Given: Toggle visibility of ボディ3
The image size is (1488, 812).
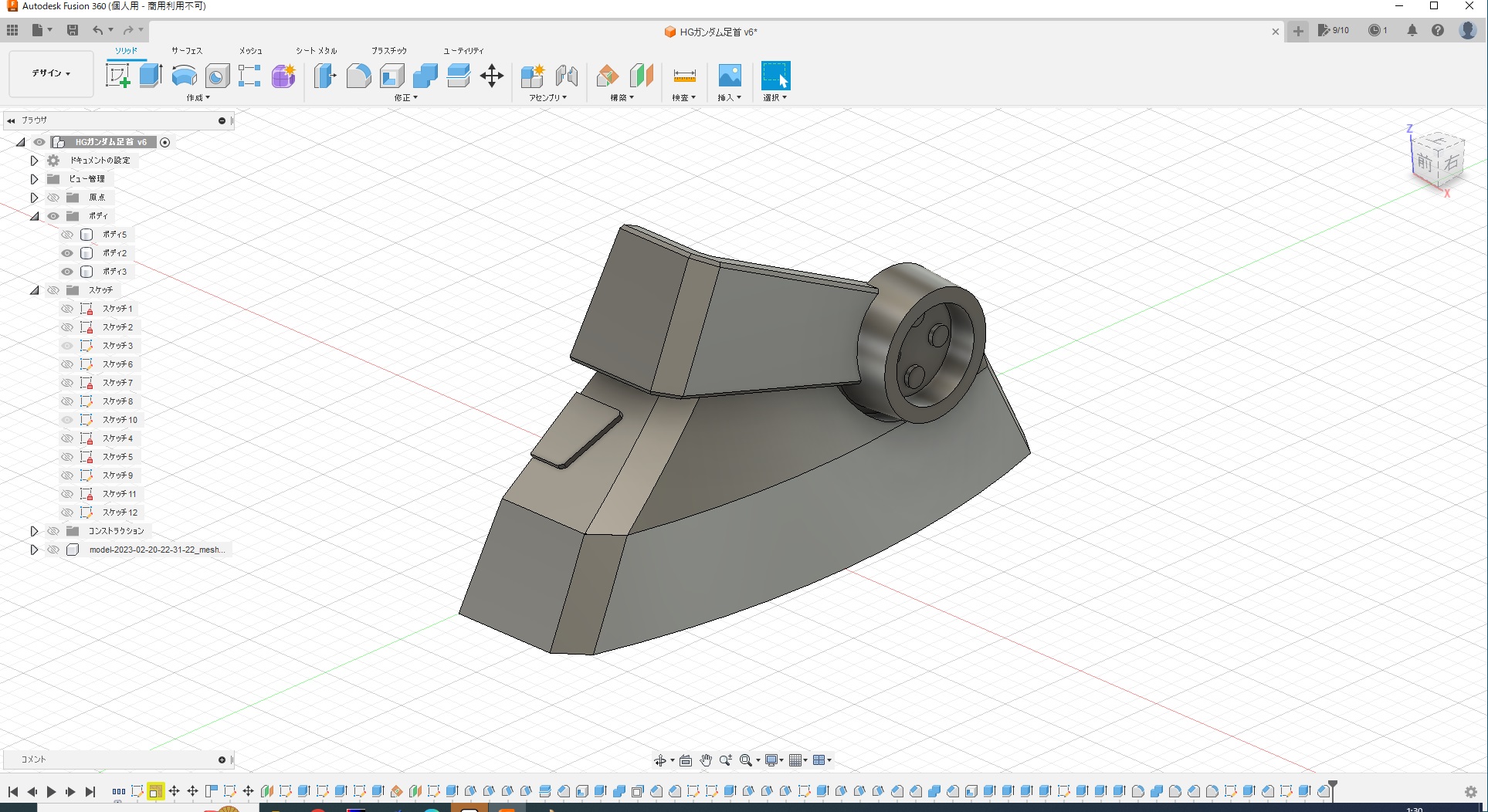Looking at the screenshot, I should 67,272.
